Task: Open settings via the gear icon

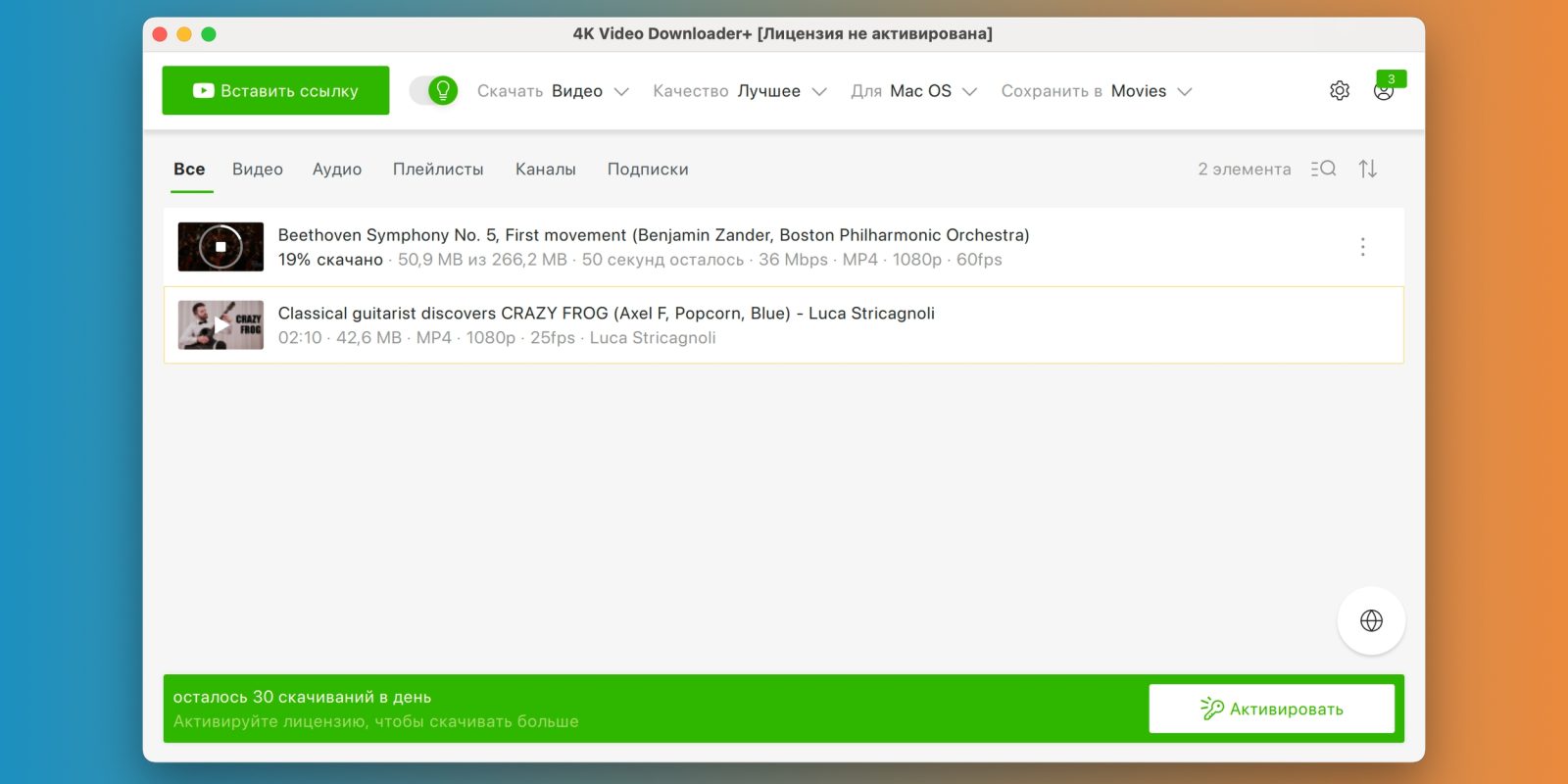Action: tap(1340, 90)
